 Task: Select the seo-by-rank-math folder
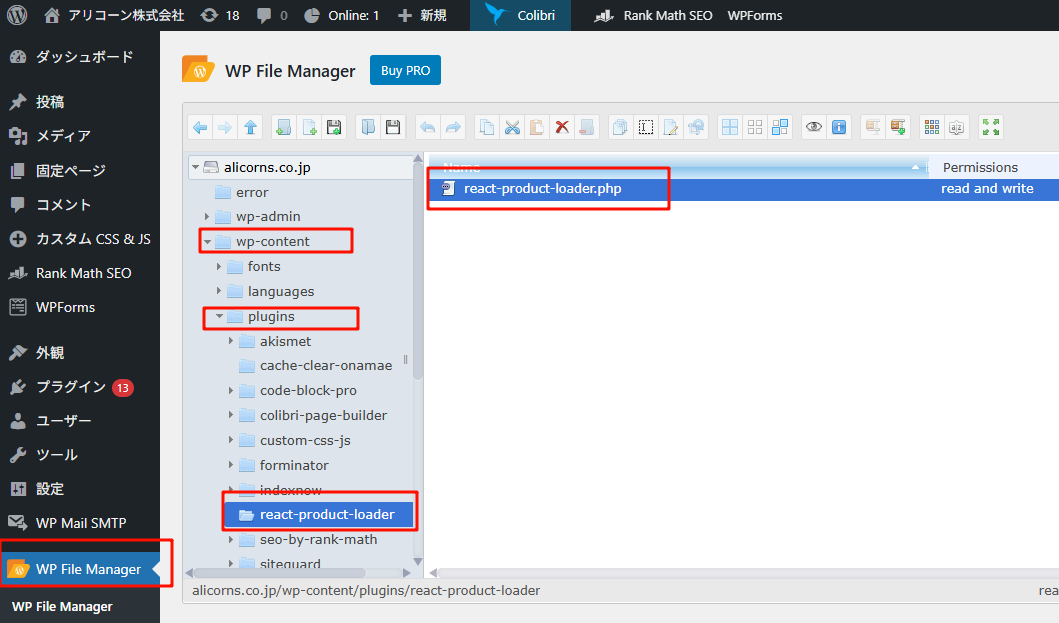click(x=318, y=540)
